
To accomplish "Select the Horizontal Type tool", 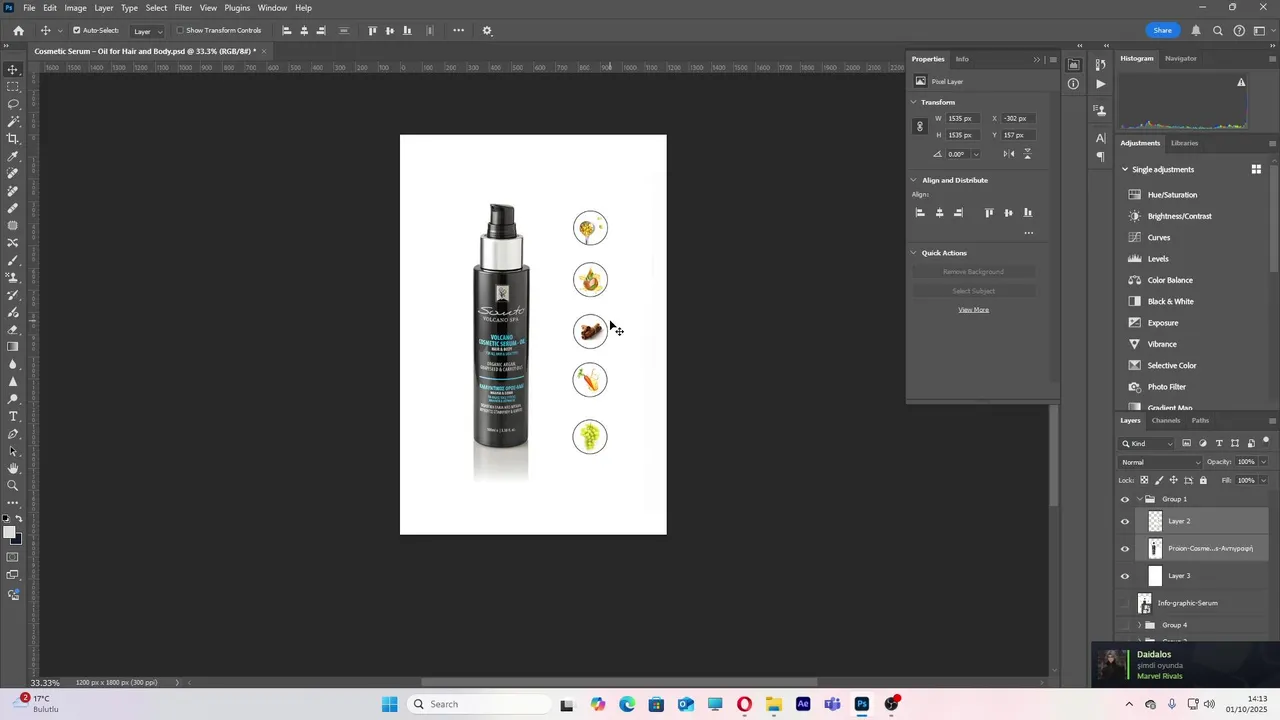I will 13,416.
